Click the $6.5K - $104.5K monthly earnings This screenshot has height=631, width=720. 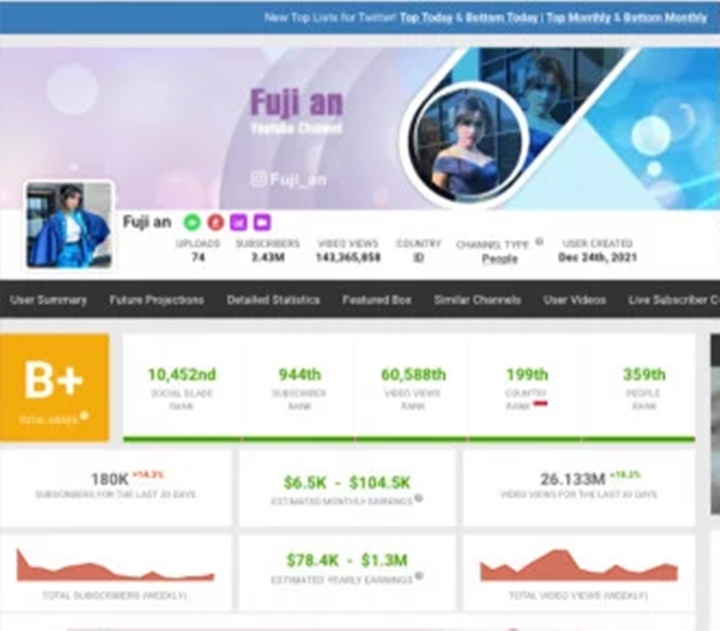tap(347, 483)
